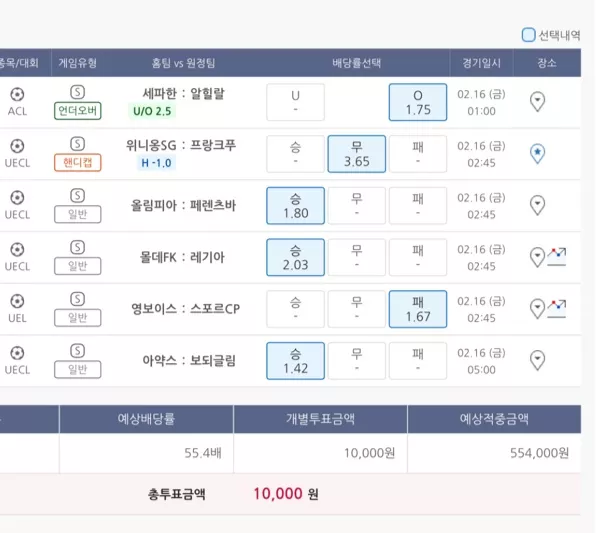601x533 pixels.
Task: Click location pin on 아약스 vs 보되글림 row
Action: coord(537,361)
